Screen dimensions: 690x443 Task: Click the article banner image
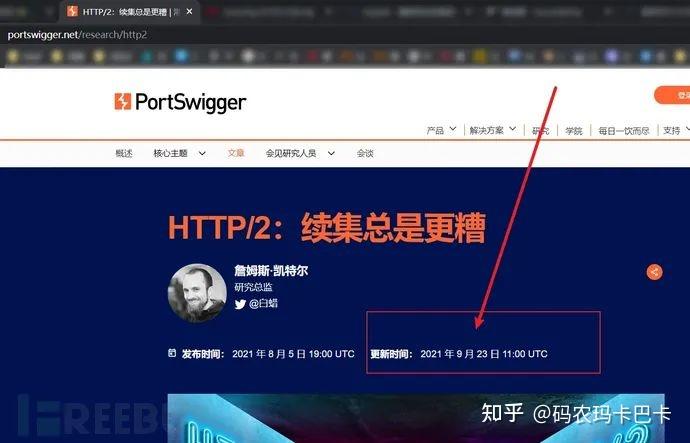click(416, 418)
